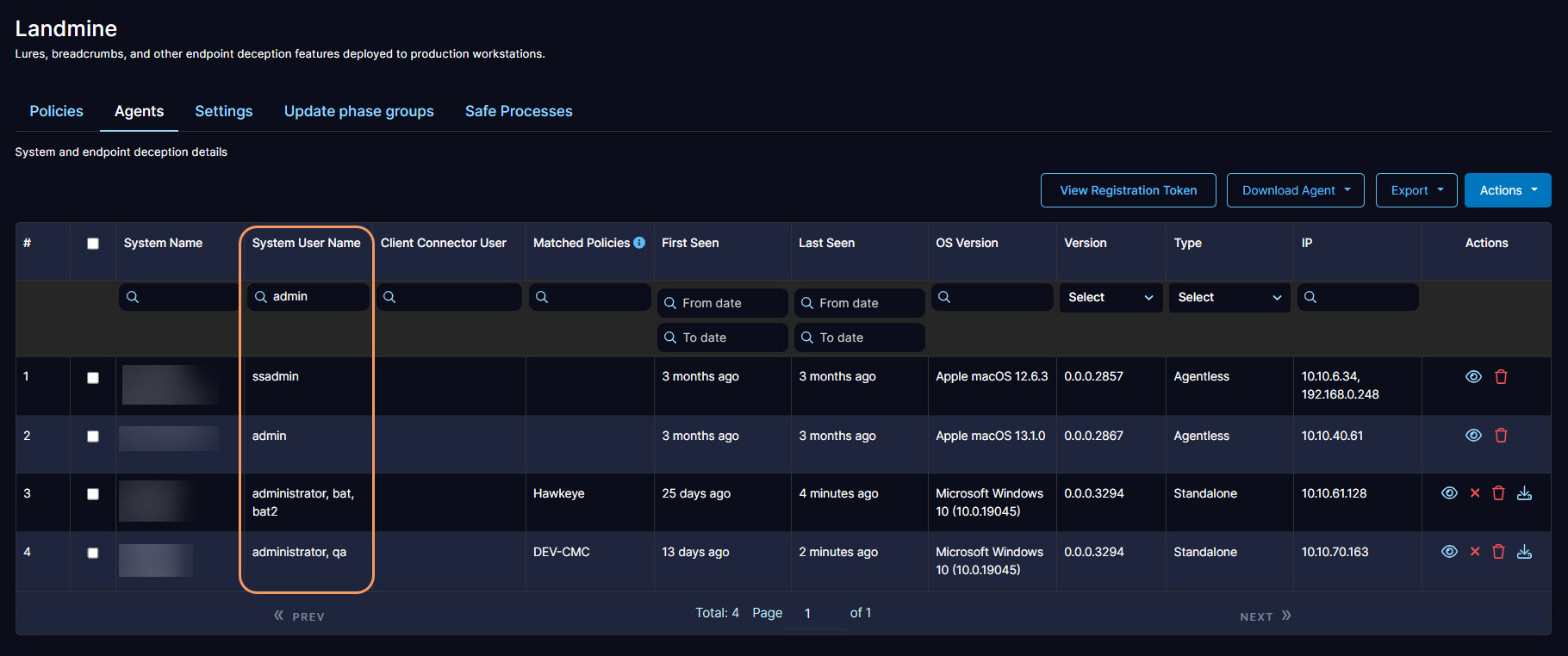The height and width of the screenshot is (656, 1568).
Task: Delete the agent with IP 10.10.40.61
Action: click(x=1501, y=436)
